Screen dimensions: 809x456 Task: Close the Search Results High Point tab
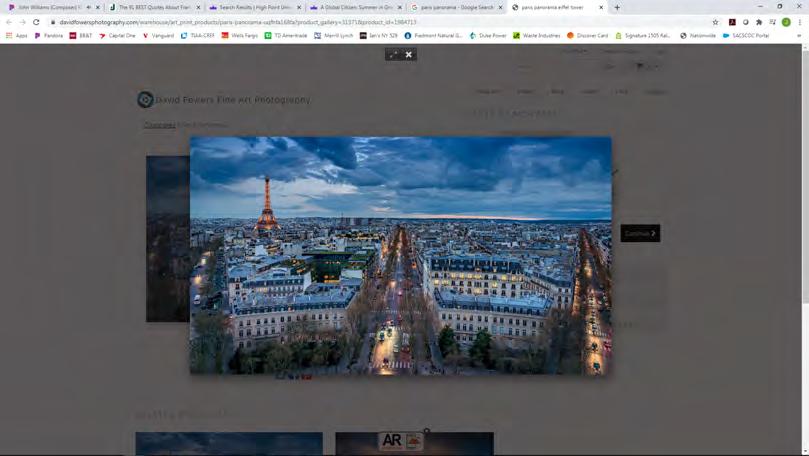pyautogui.click(x=299, y=7)
